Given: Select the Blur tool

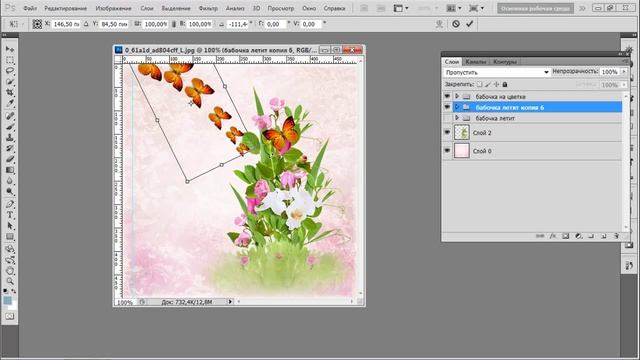Looking at the screenshot, I should coord(10,181).
